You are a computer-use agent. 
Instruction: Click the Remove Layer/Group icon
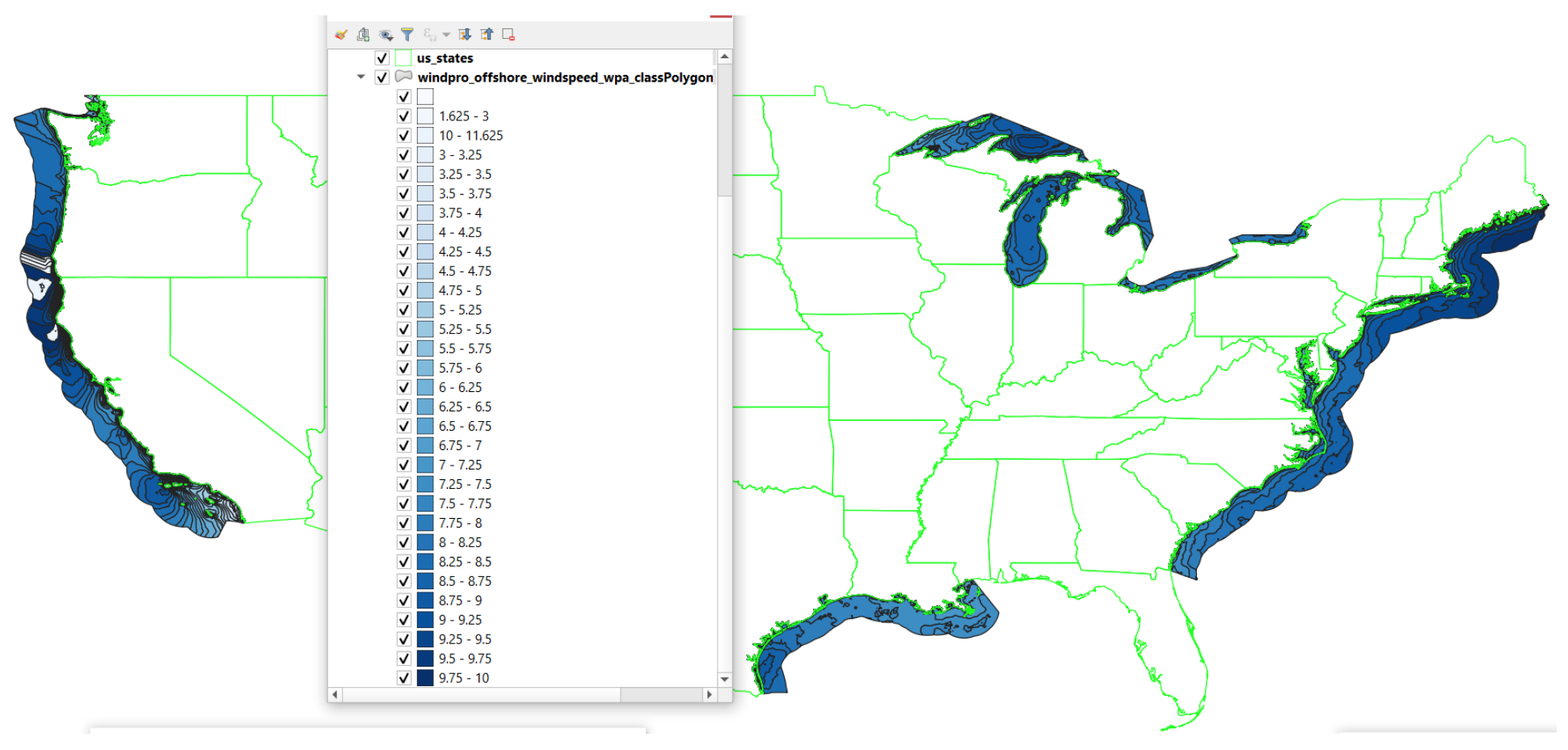(x=508, y=35)
